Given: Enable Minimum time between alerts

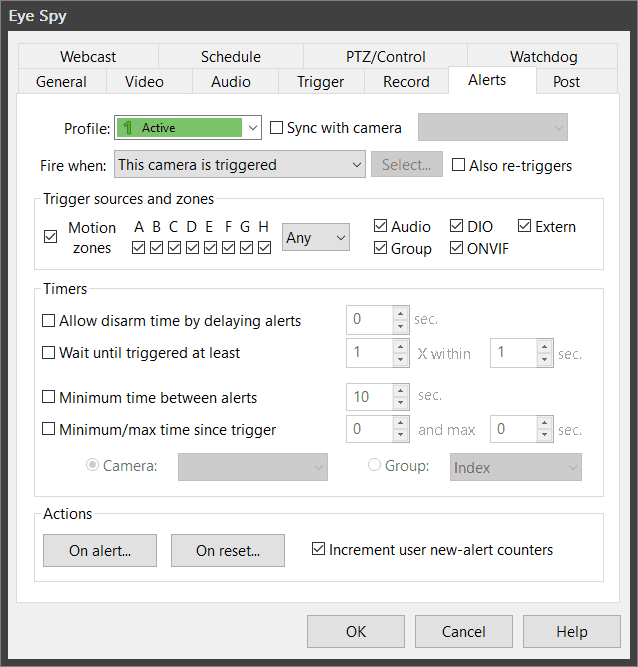Looking at the screenshot, I should pyautogui.click(x=48, y=397).
